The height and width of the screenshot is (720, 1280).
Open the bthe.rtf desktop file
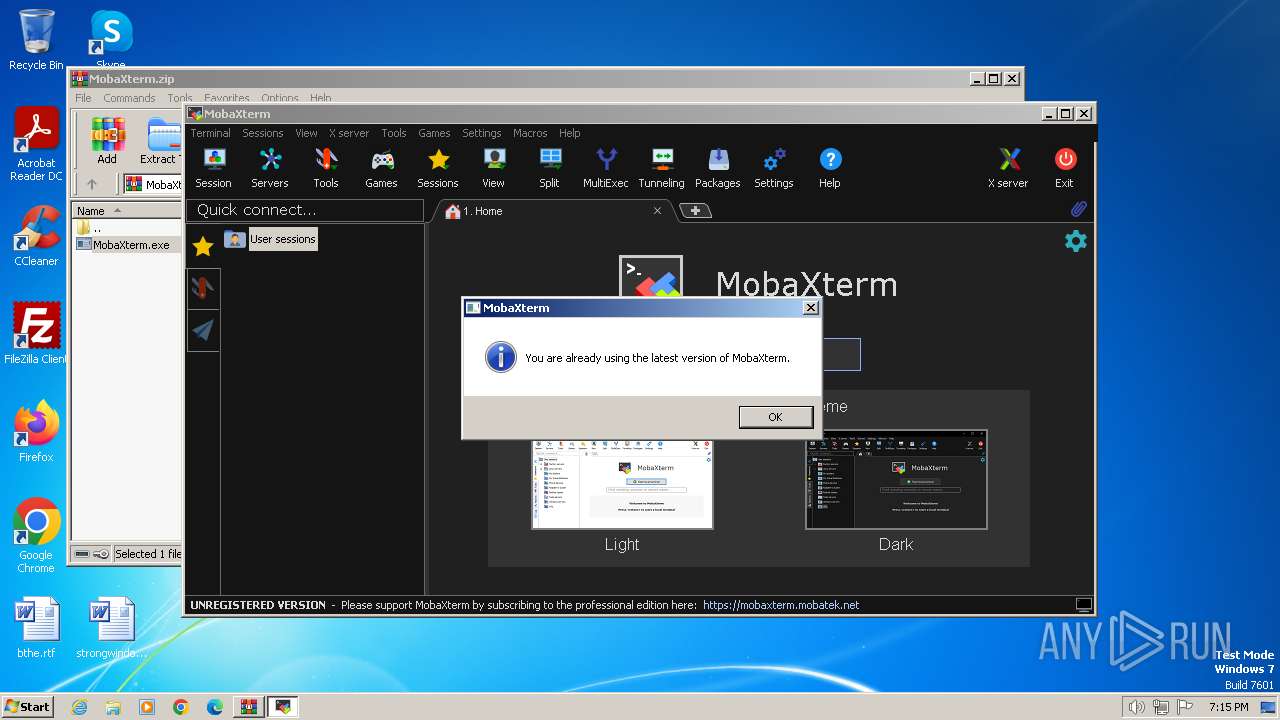(36, 628)
